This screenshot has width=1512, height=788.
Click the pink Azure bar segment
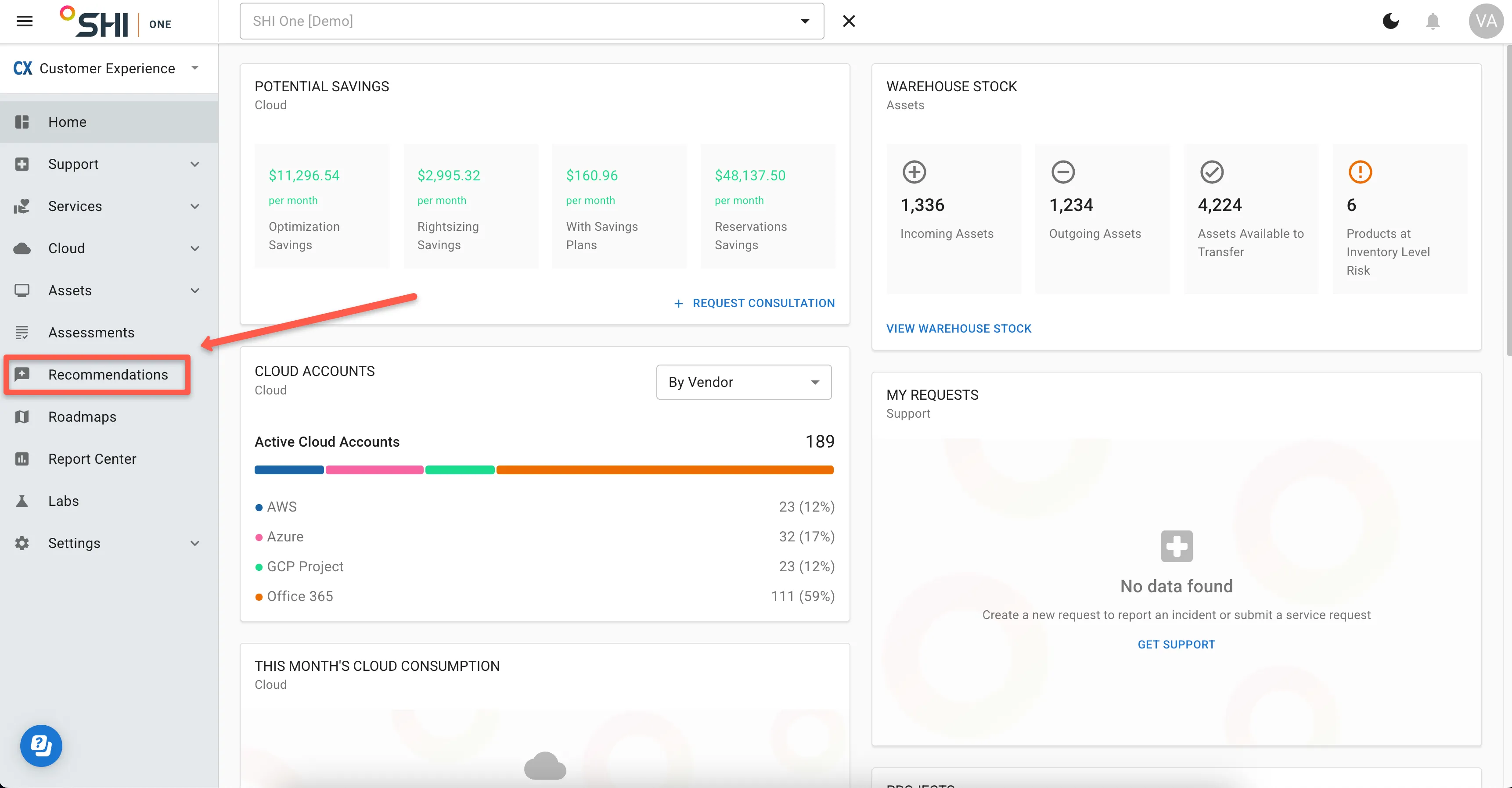pos(374,470)
